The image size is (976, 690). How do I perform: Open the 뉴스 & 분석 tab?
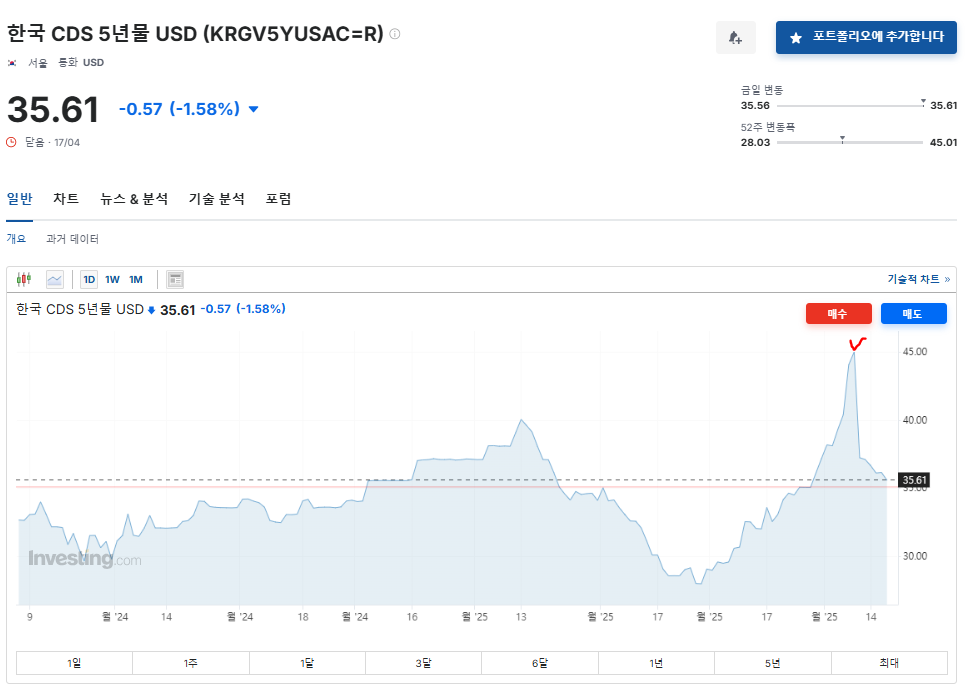tap(134, 199)
